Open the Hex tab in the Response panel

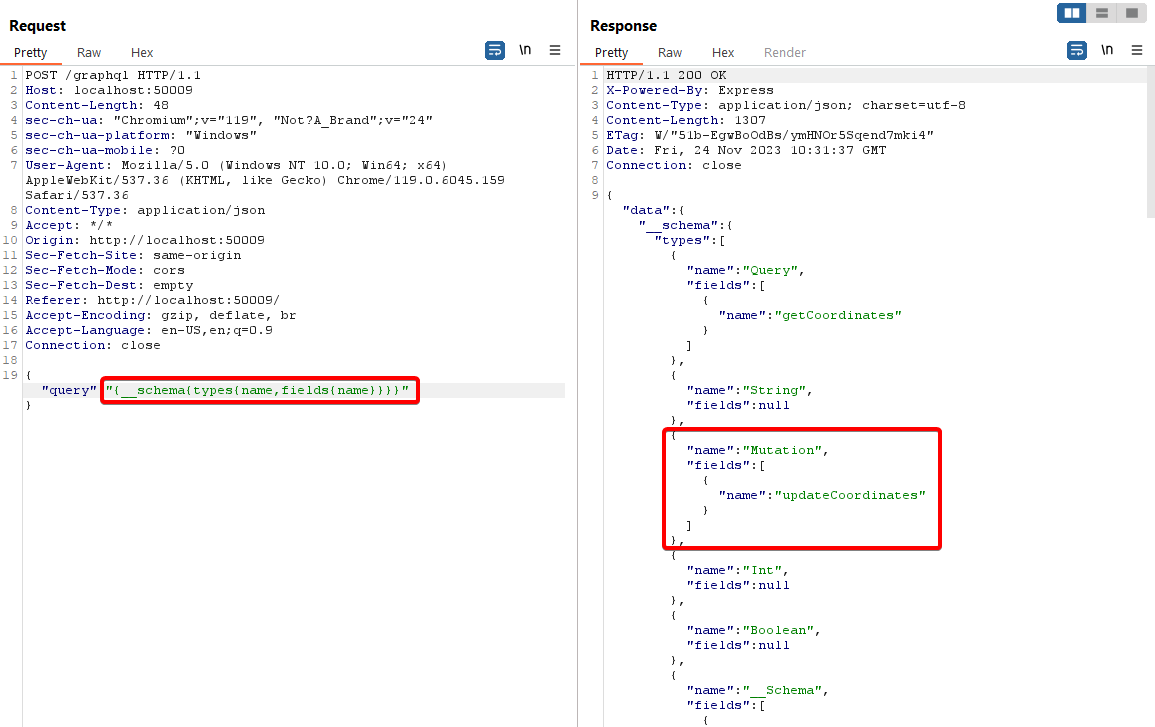tap(723, 53)
